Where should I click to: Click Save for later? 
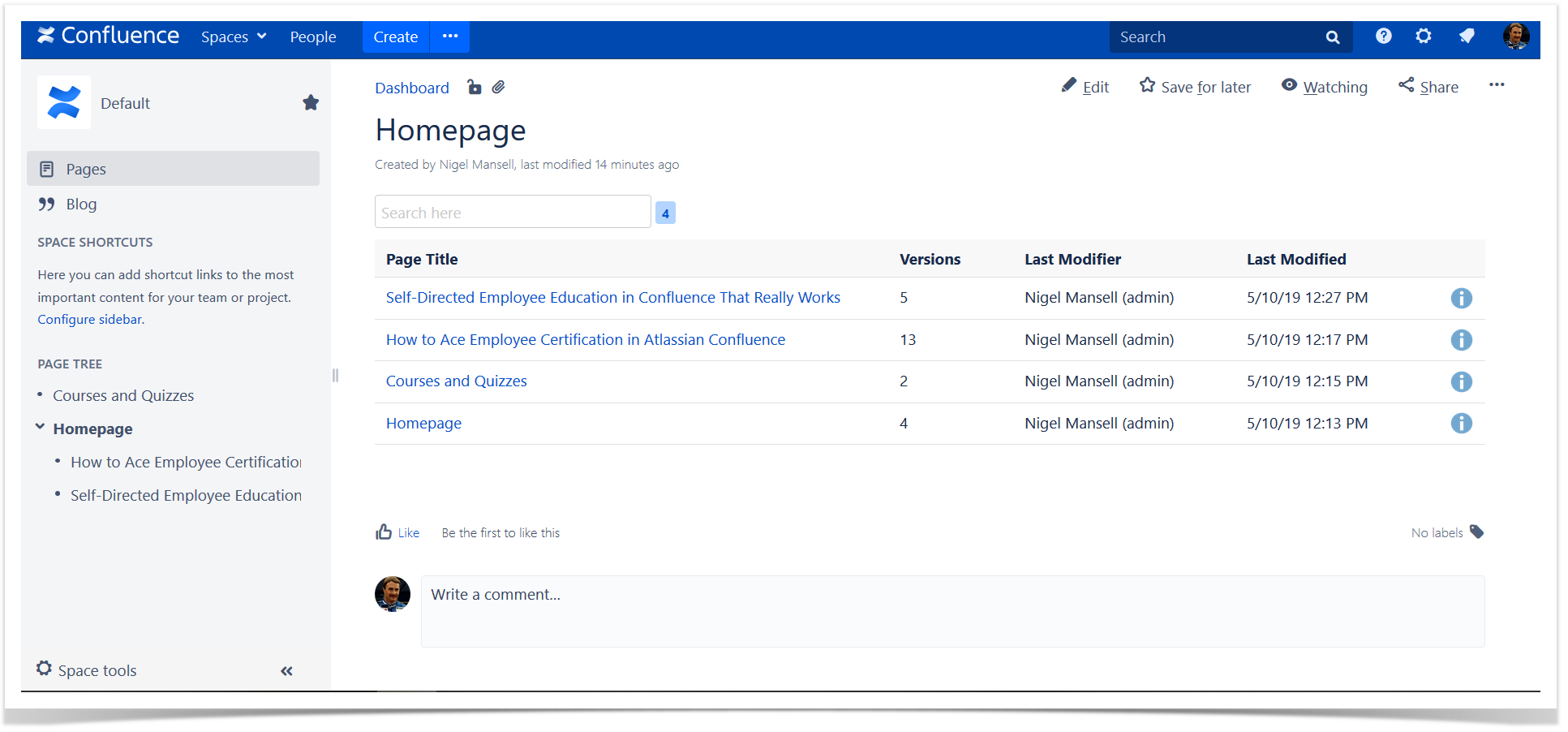(1195, 86)
